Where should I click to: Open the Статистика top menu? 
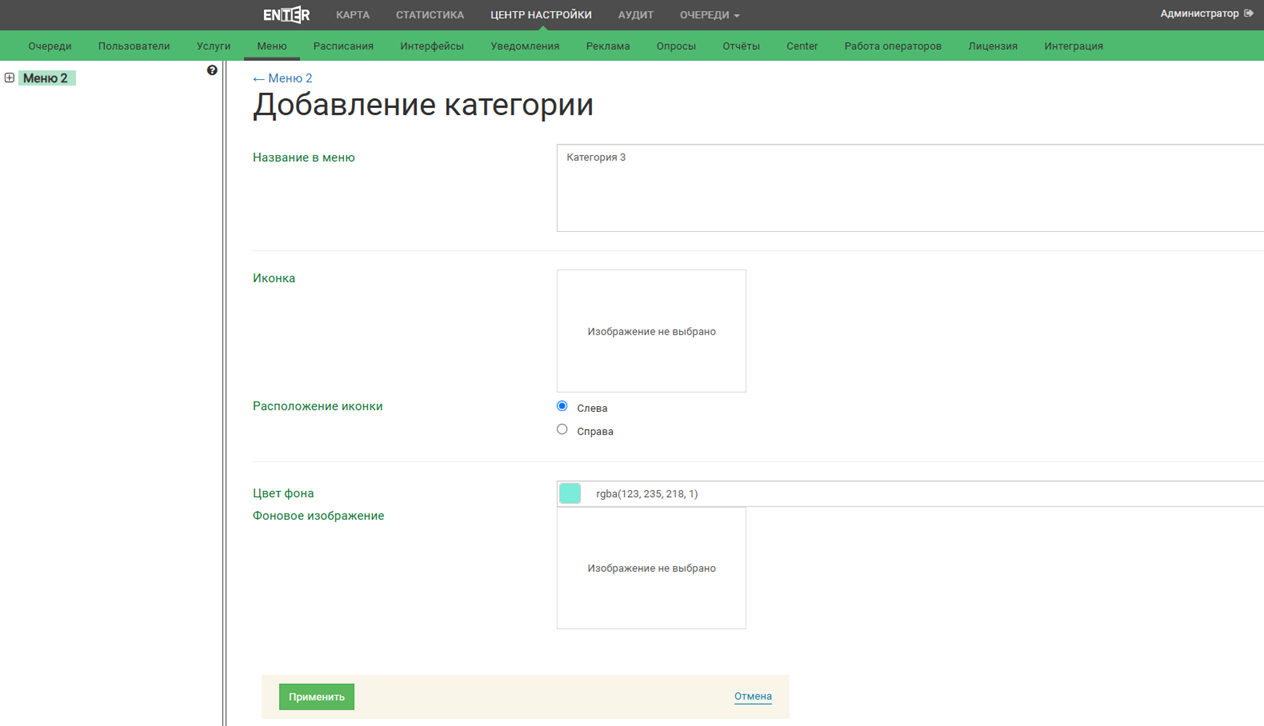click(429, 15)
